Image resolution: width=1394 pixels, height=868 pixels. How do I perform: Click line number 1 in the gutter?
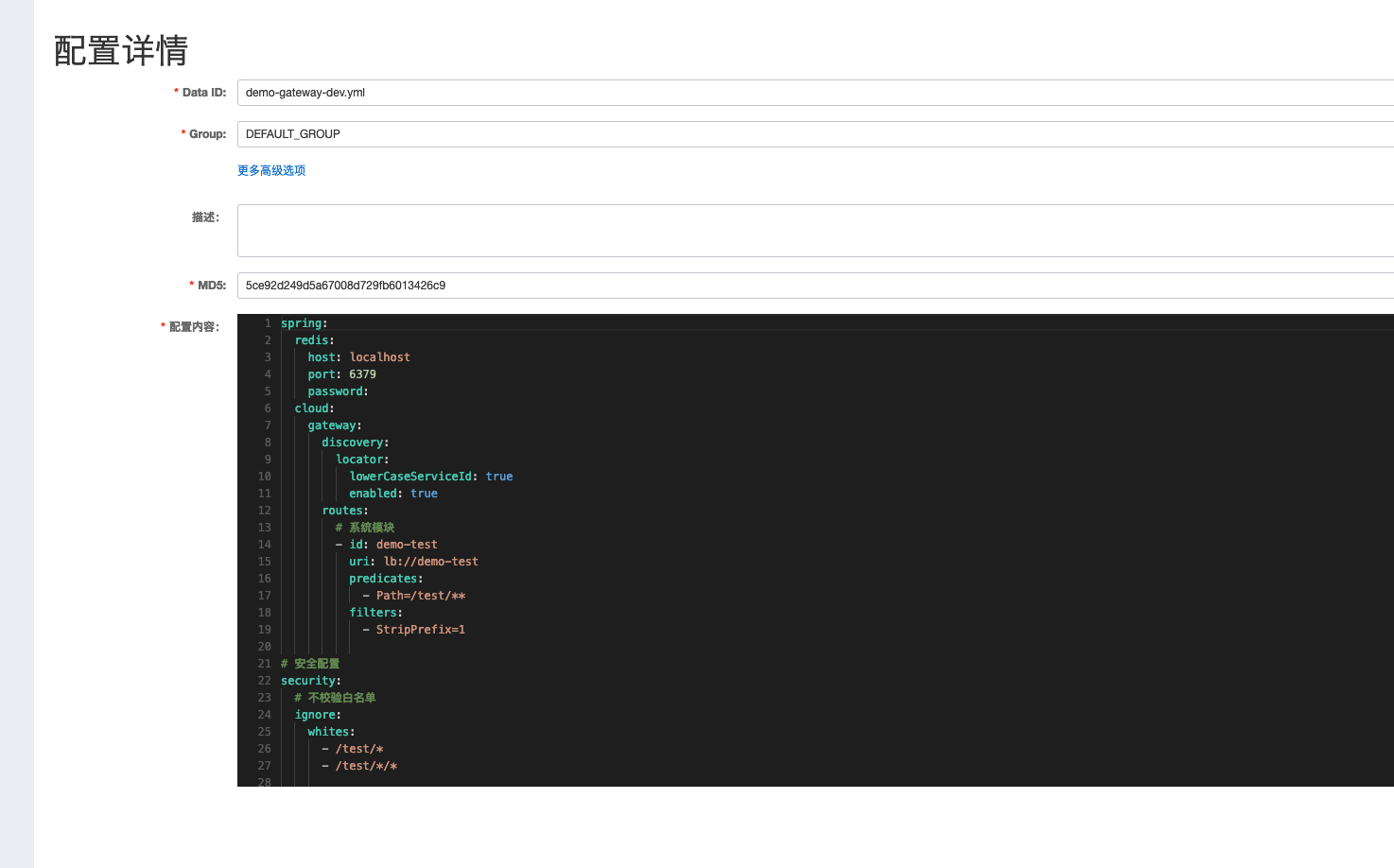(x=268, y=323)
